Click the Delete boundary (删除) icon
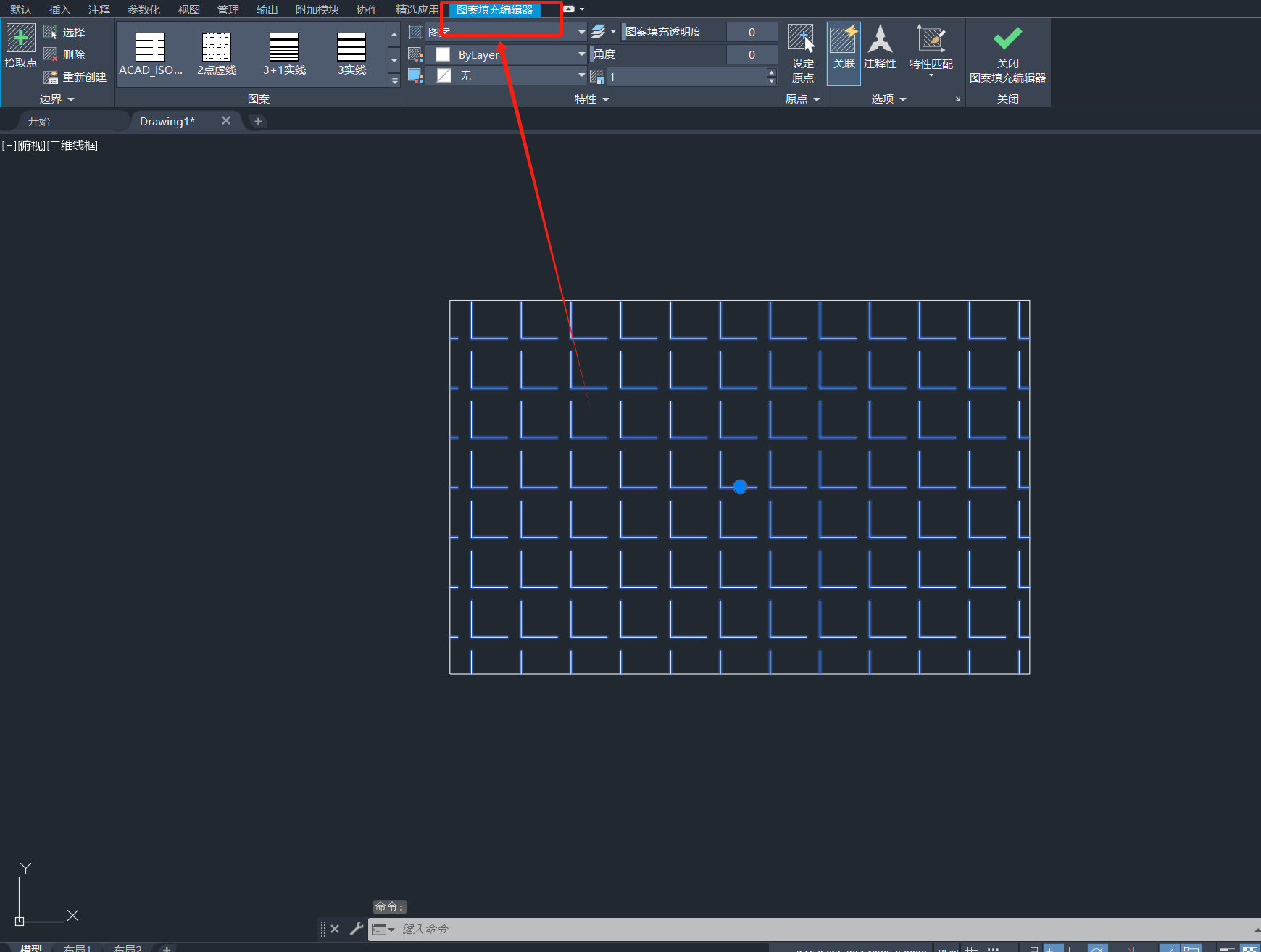This screenshot has width=1261, height=952. pos(50,54)
